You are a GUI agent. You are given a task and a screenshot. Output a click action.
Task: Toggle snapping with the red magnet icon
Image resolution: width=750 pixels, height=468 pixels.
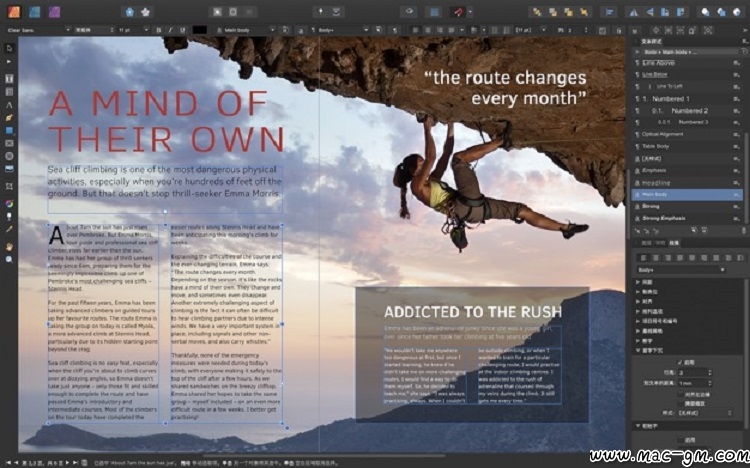pos(458,12)
